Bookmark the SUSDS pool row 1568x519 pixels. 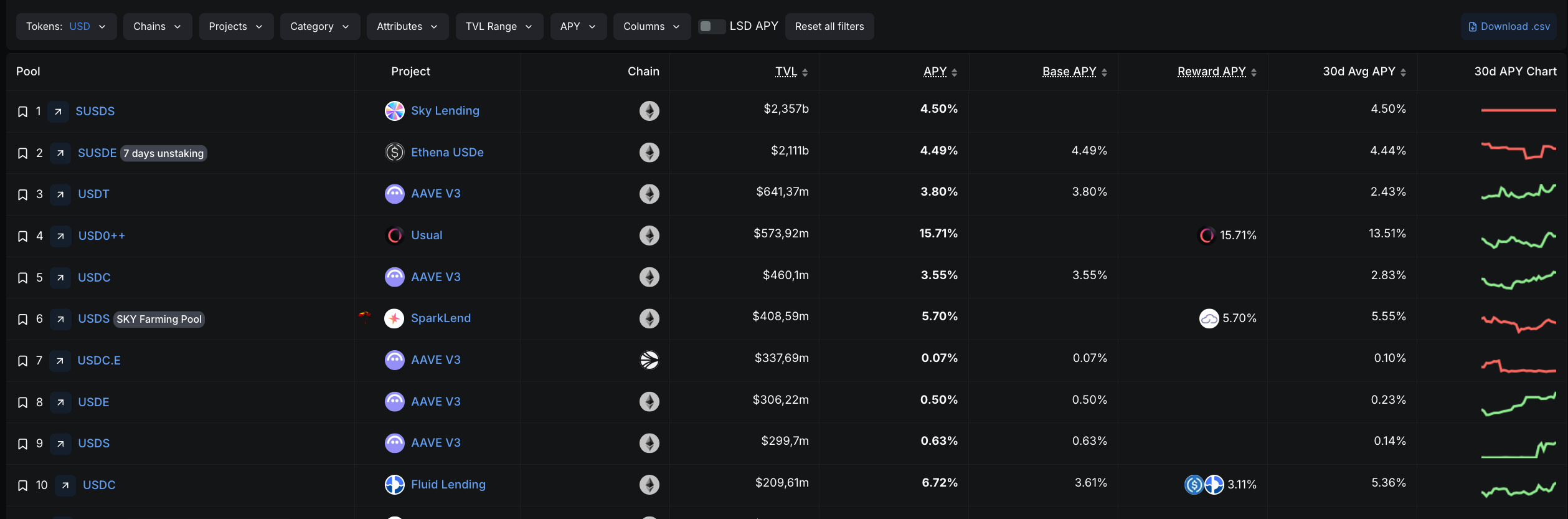(22, 112)
